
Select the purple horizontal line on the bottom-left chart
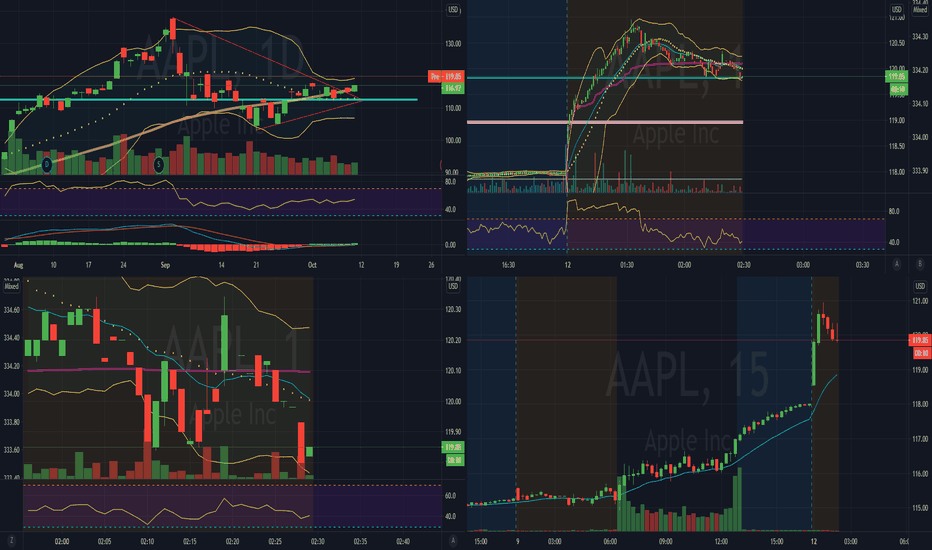[x=168, y=370]
